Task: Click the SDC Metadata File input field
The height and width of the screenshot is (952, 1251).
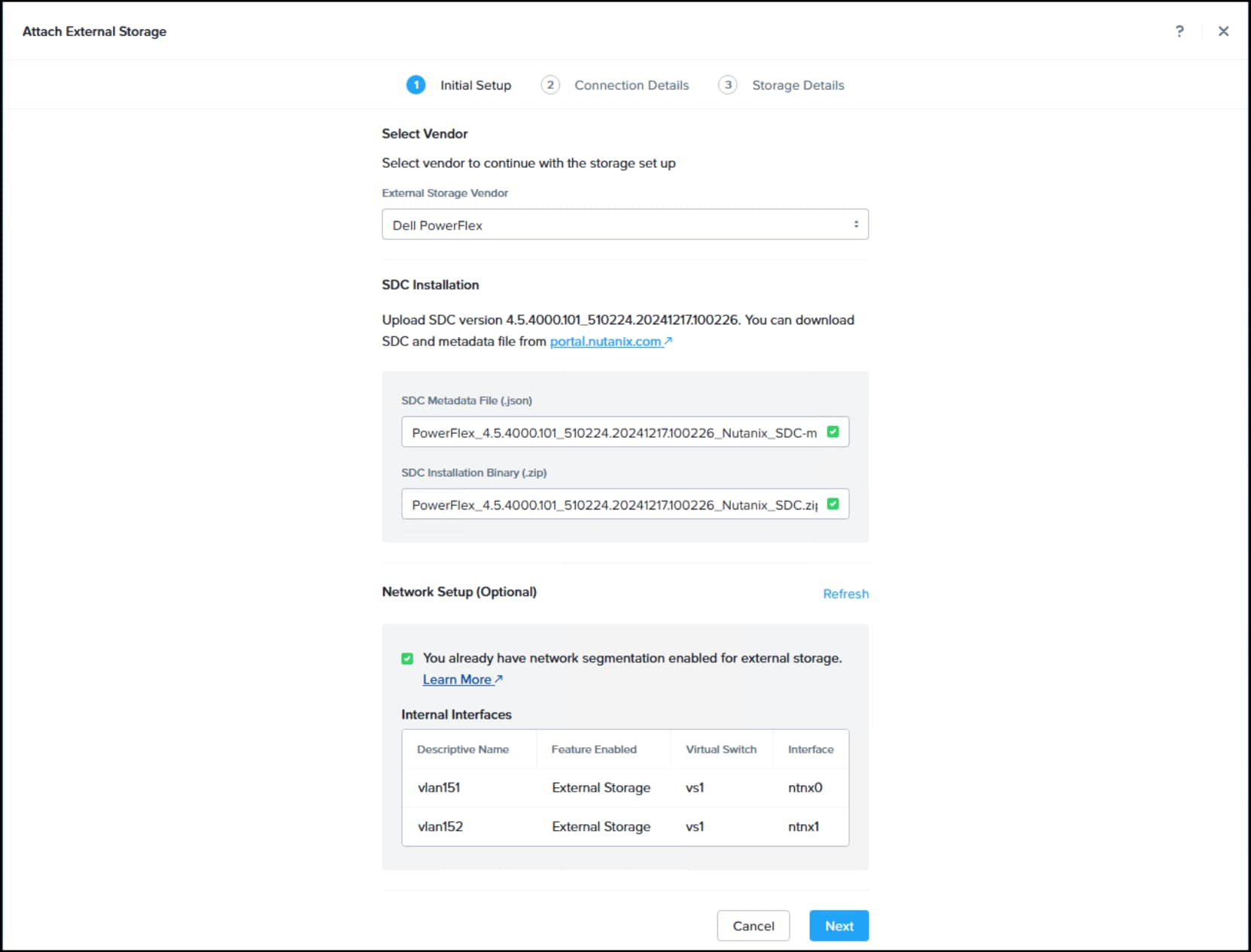Action: (x=625, y=432)
